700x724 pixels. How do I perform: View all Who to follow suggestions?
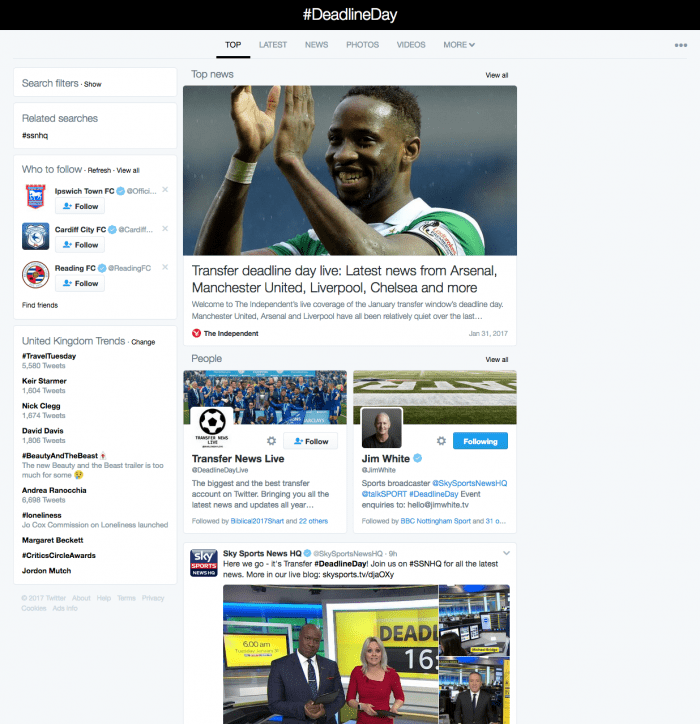(128, 170)
